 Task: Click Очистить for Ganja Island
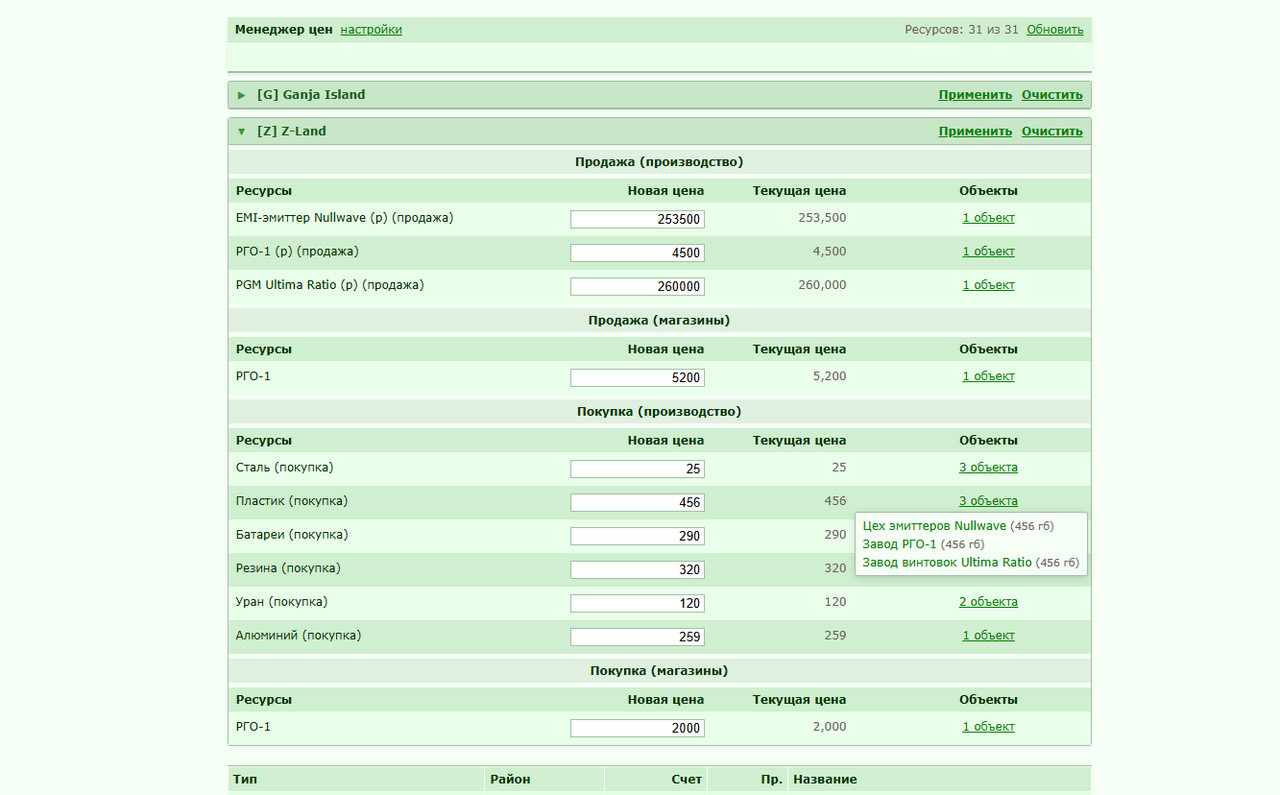tap(1052, 95)
